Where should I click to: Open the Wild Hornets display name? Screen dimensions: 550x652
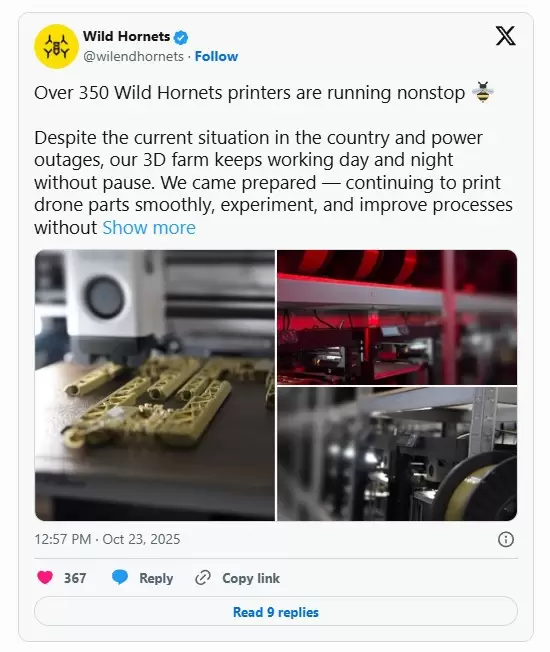[x=126, y=37]
